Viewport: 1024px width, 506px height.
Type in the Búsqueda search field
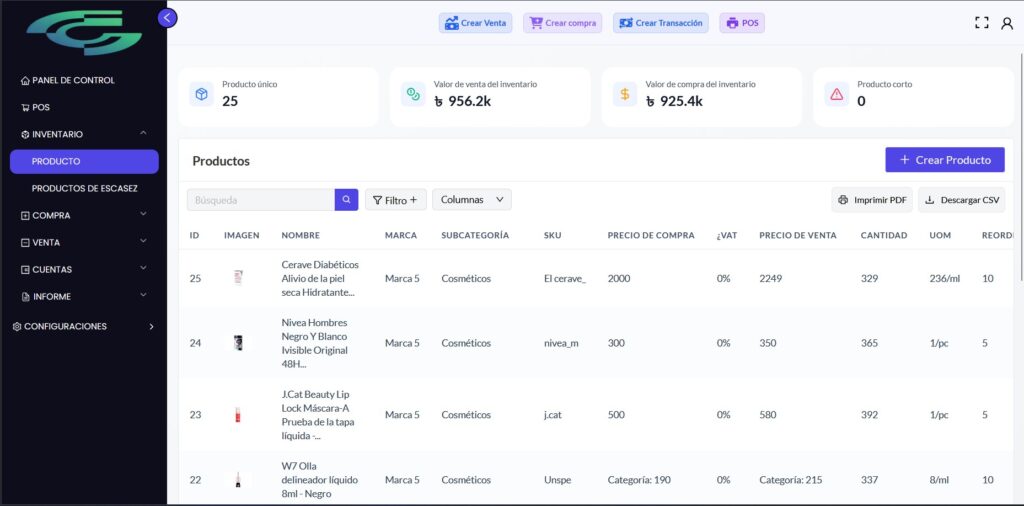[260, 200]
